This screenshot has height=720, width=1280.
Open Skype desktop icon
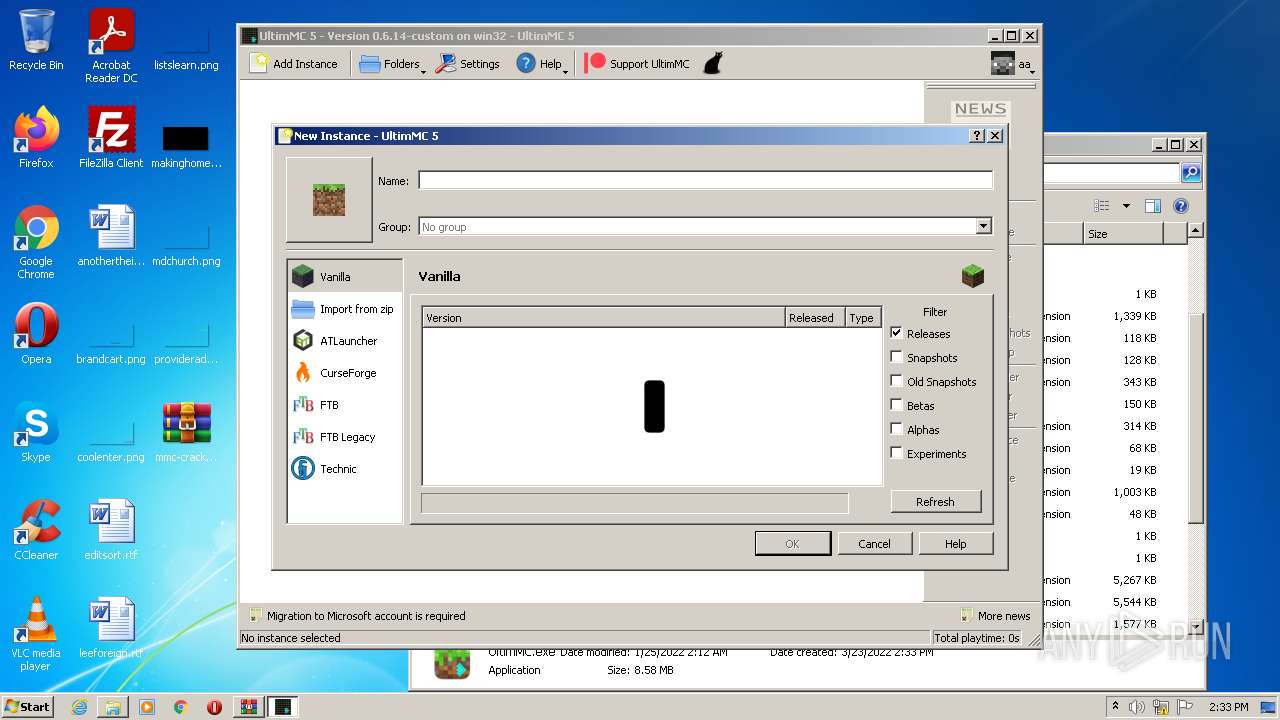pyautogui.click(x=36, y=432)
